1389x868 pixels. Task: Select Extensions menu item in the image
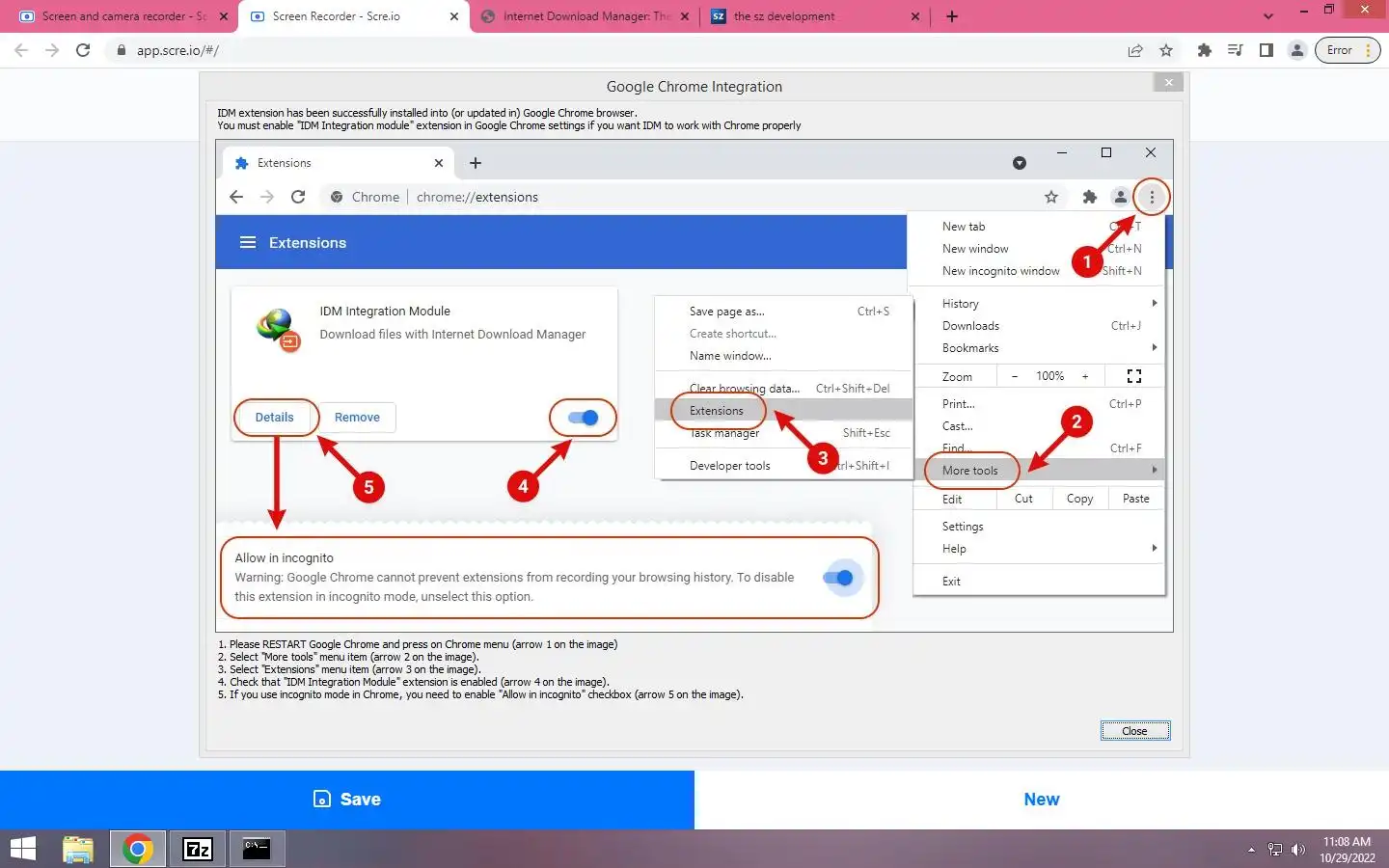coord(717,411)
